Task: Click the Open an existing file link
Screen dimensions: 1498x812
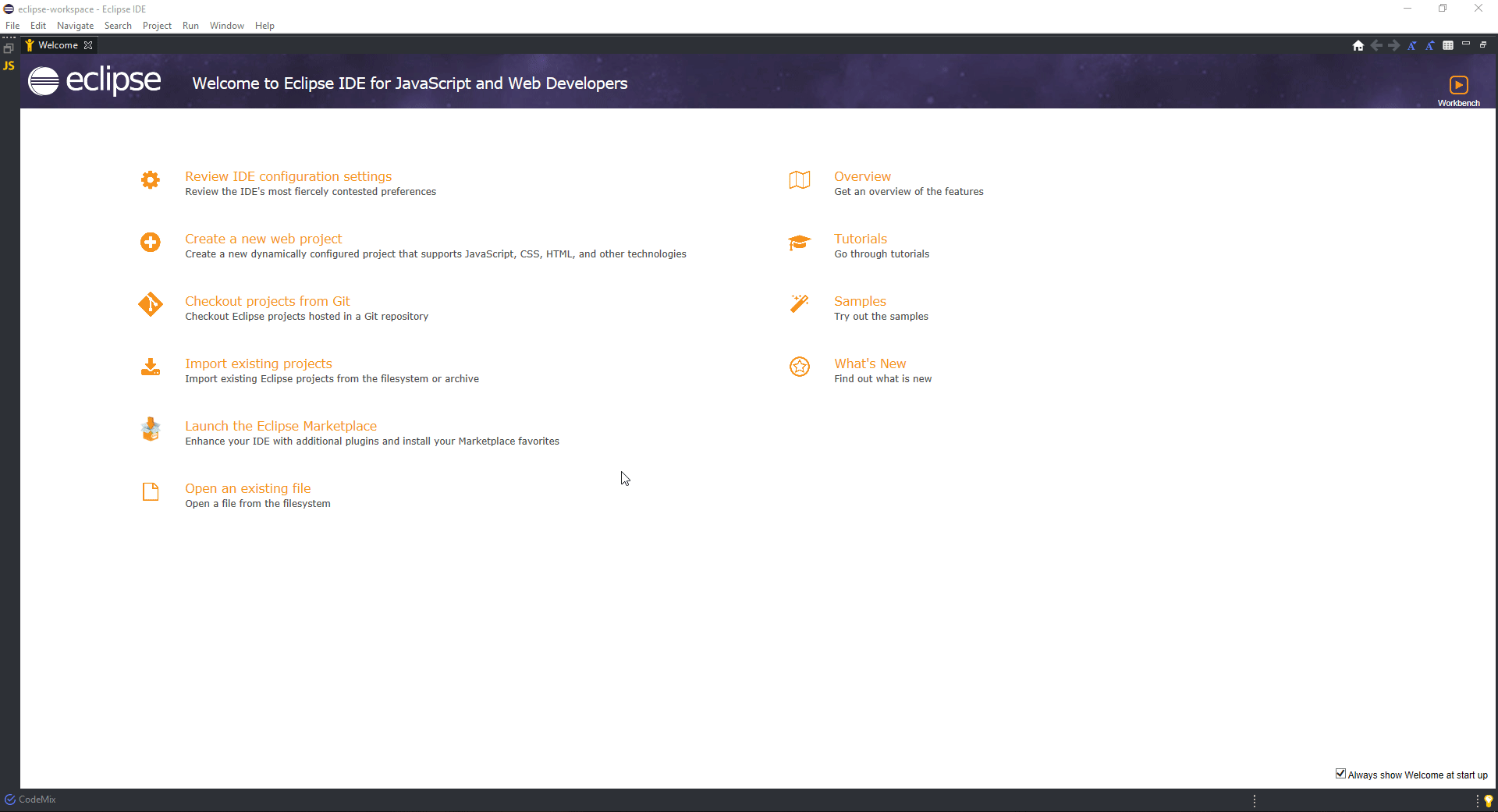Action: 247,488
